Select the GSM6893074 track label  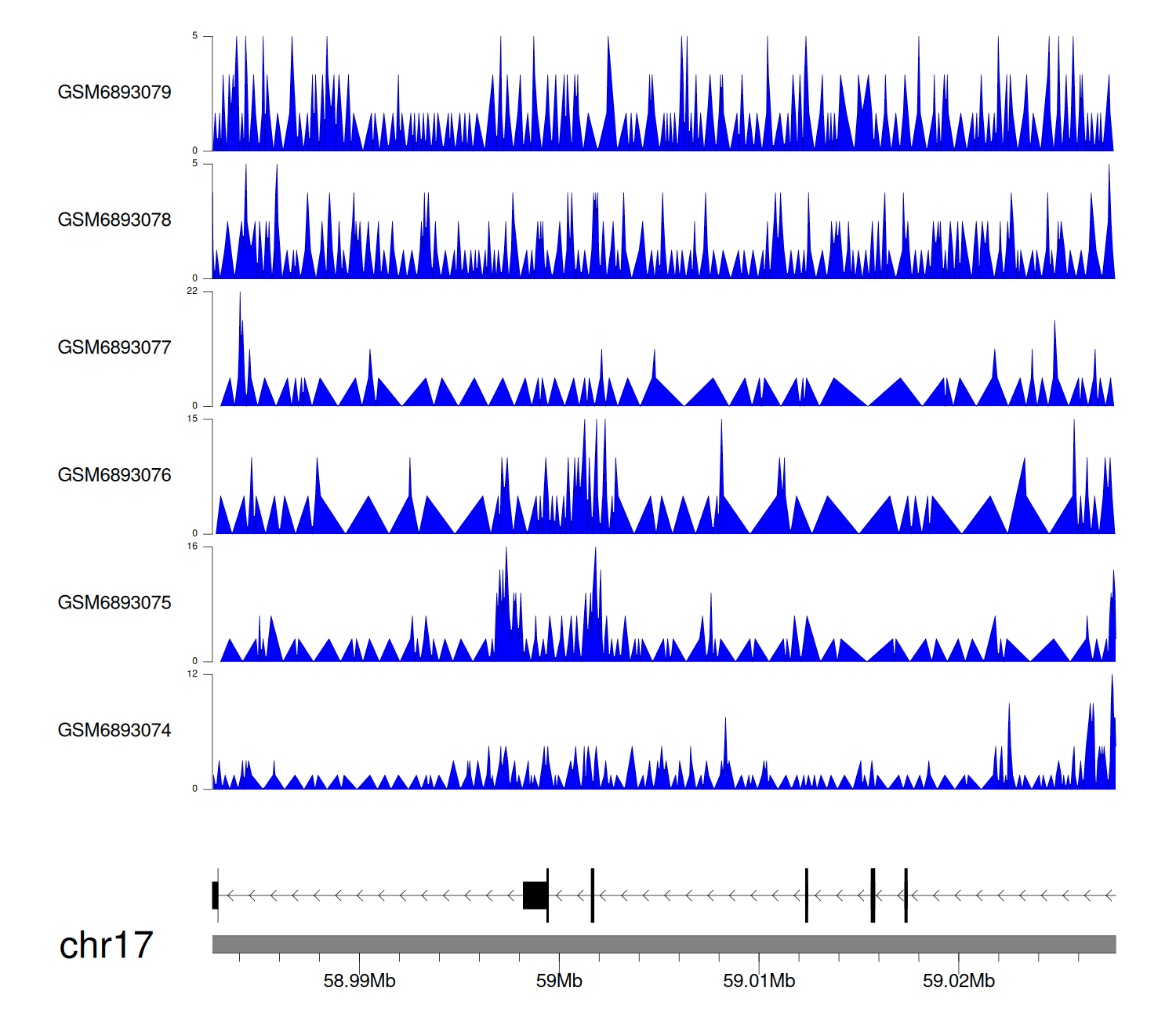(x=114, y=731)
